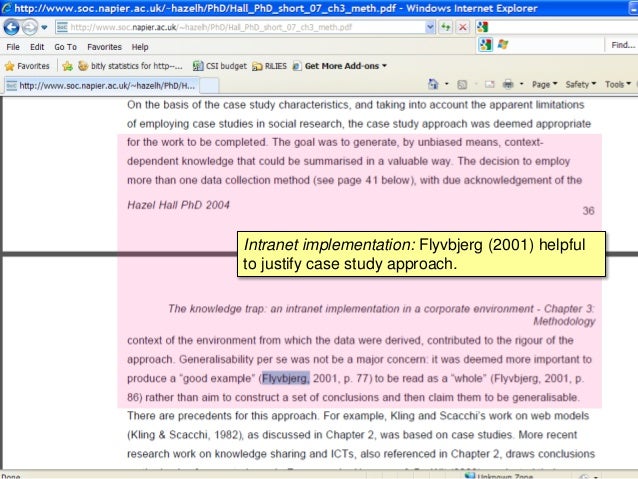This screenshot has width=638, height=479.
Task: Open the Help menu
Action: tap(140, 47)
